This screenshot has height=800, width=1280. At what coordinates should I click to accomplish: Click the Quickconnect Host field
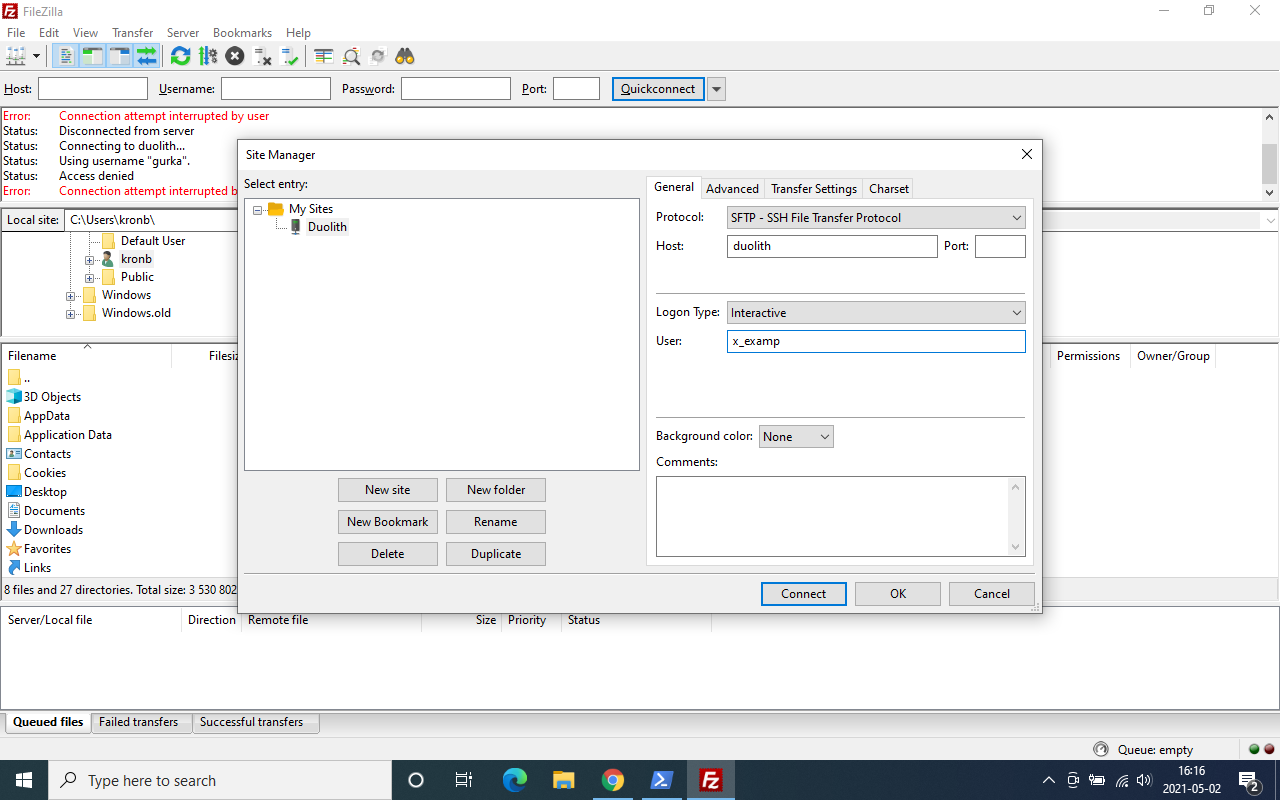pyautogui.click(x=93, y=89)
